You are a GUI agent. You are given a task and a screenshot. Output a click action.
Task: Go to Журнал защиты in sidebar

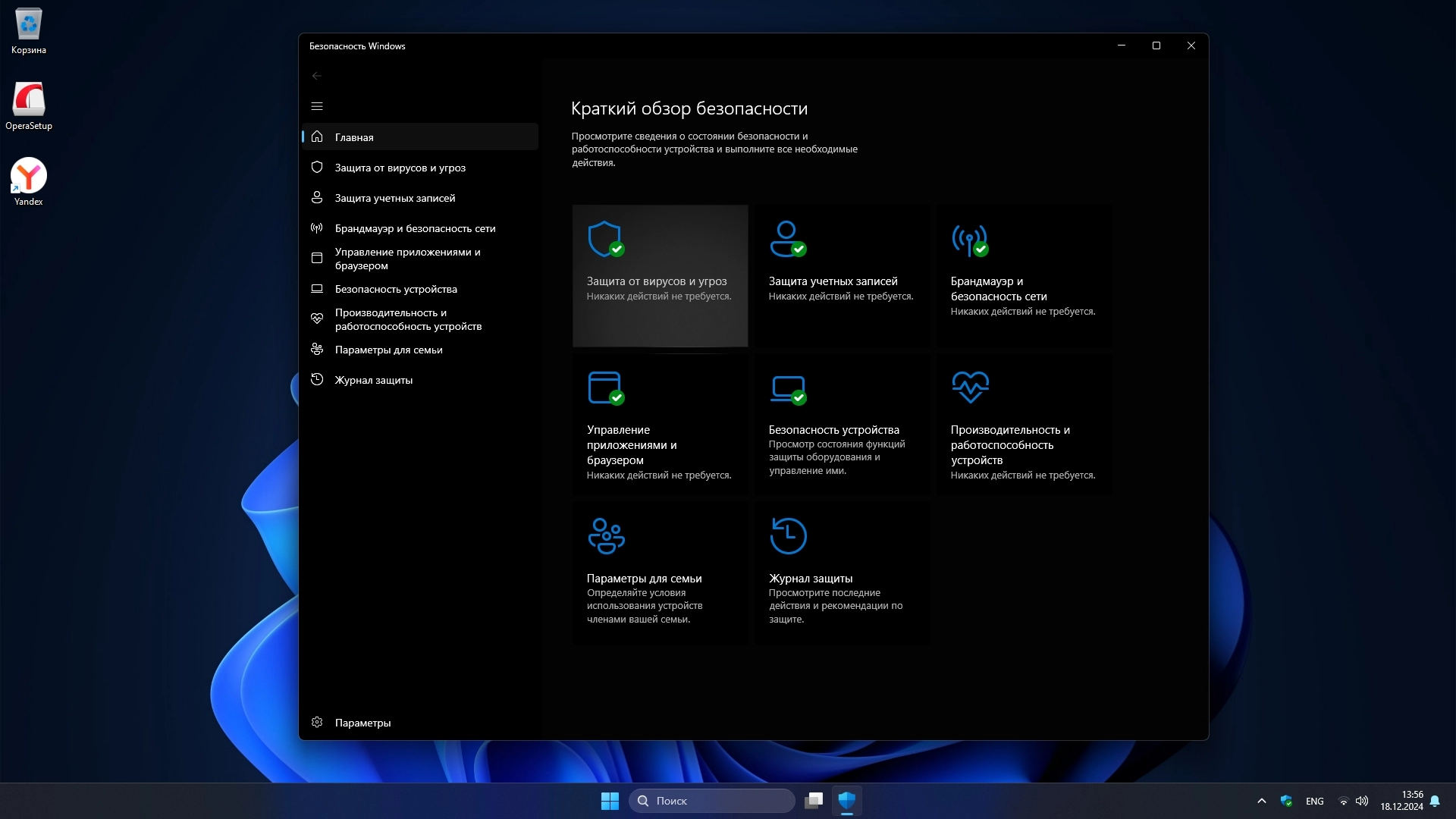[x=373, y=380]
